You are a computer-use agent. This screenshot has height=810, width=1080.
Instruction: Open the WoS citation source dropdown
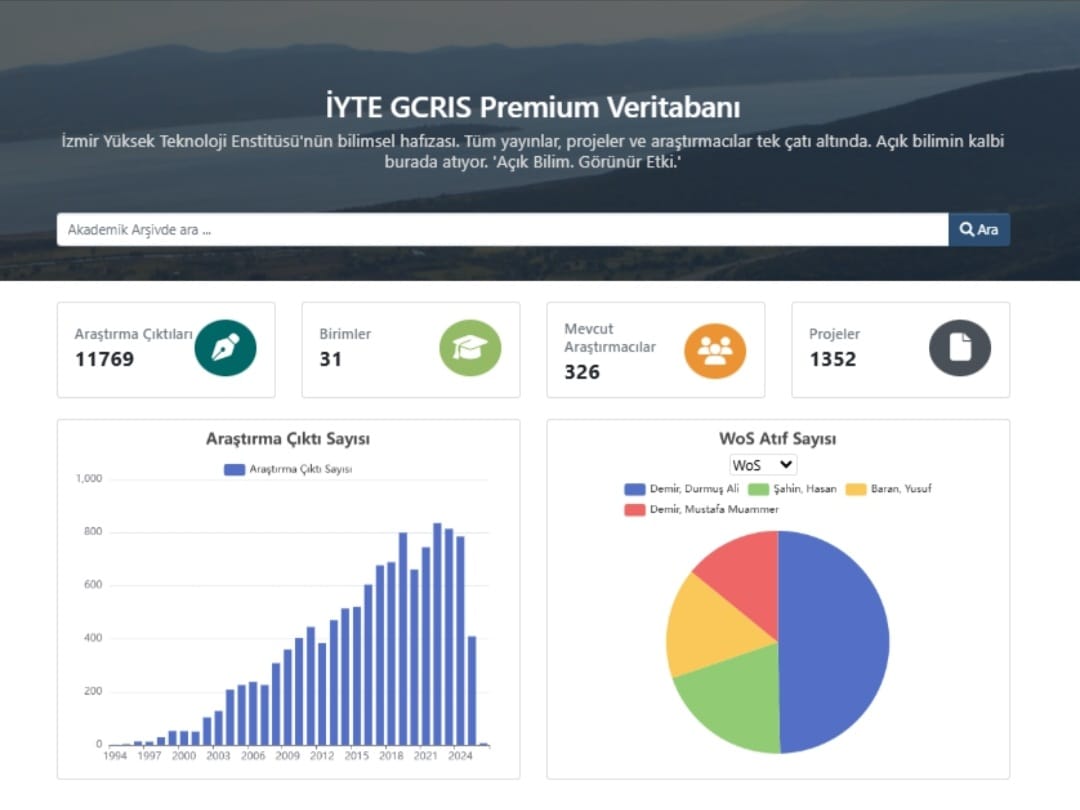point(763,465)
